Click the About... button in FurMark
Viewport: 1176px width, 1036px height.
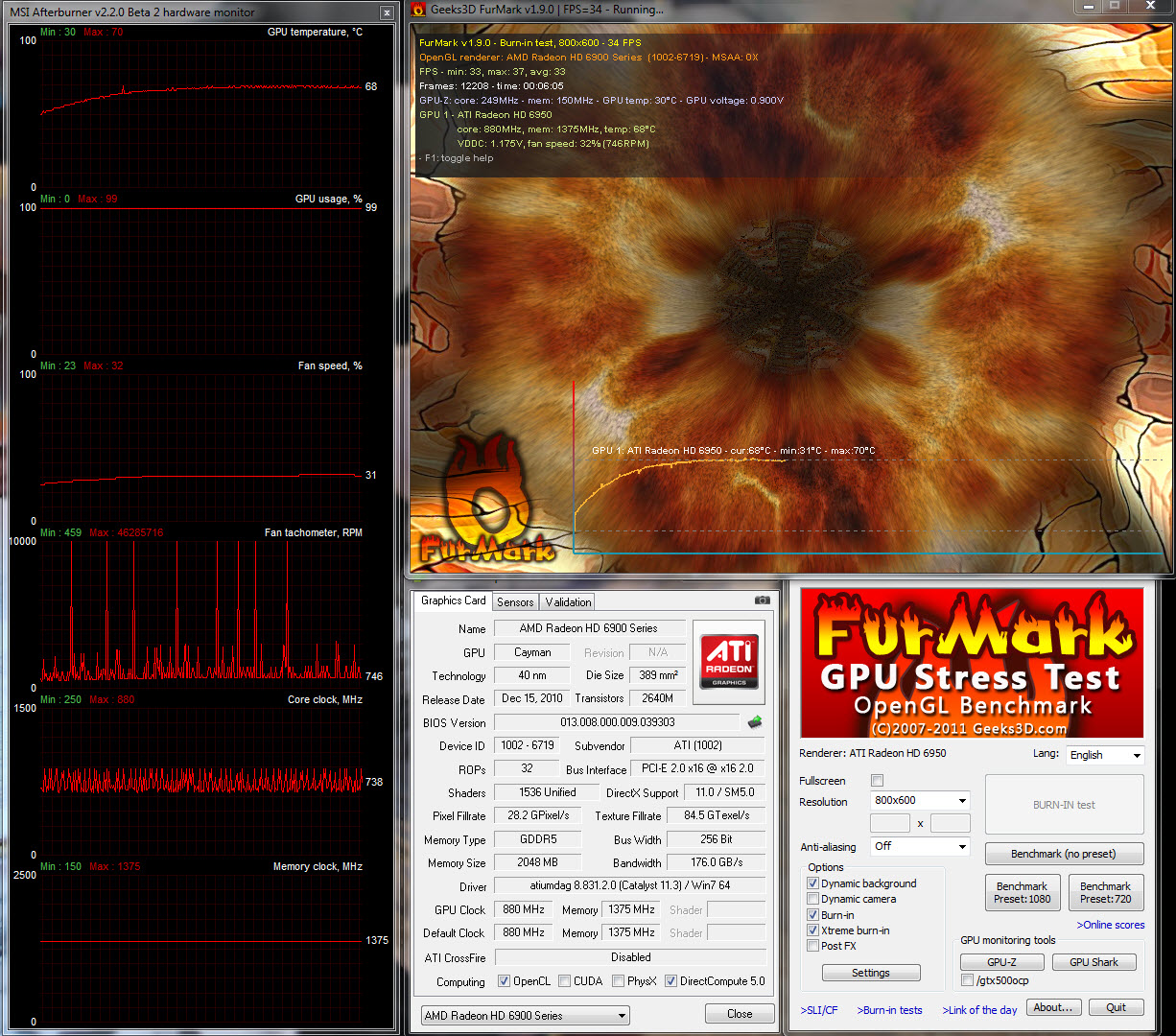point(1053,1007)
